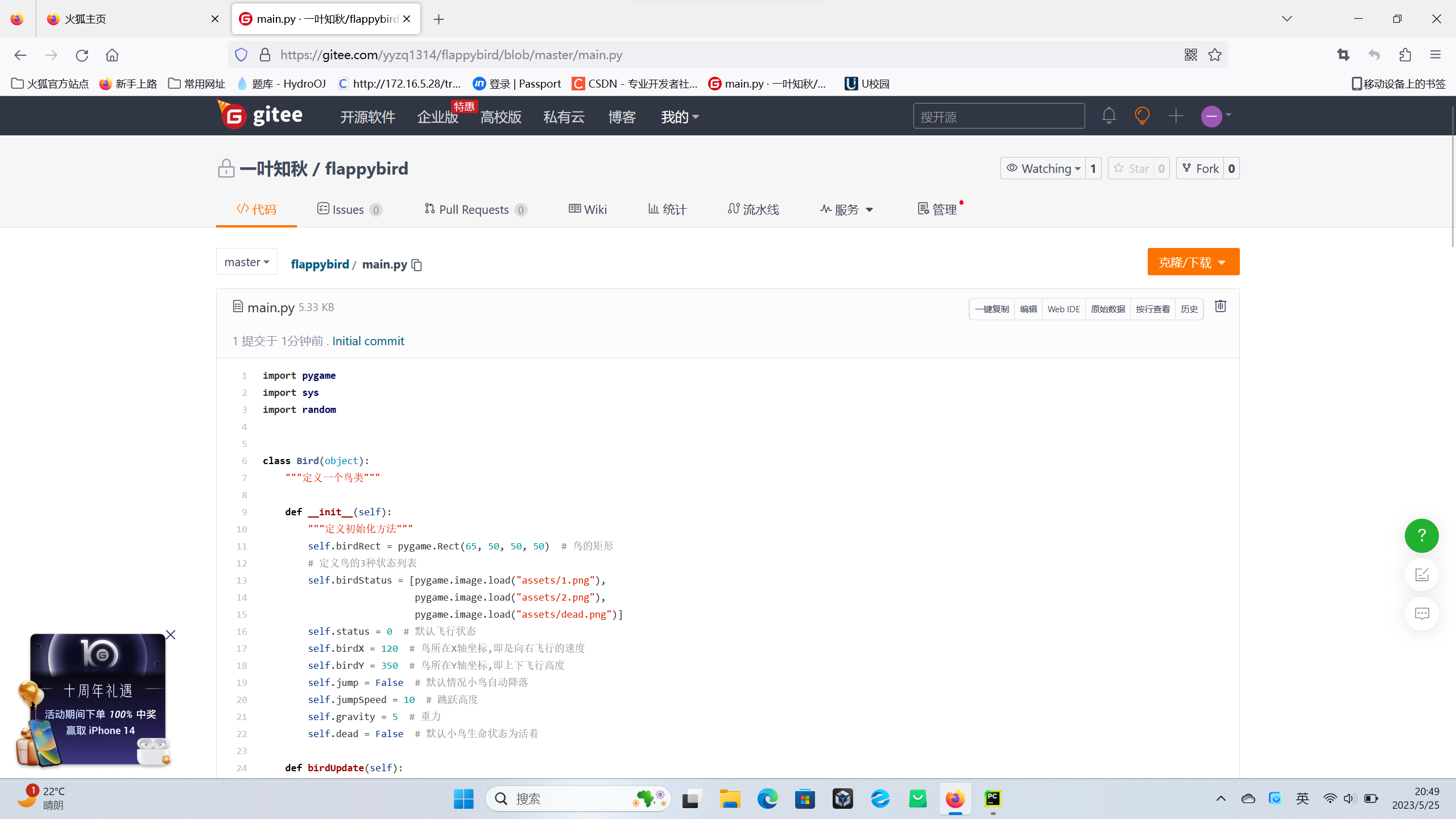Close the anniversary promotion popup
1456x819 pixels.
point(171,635)
